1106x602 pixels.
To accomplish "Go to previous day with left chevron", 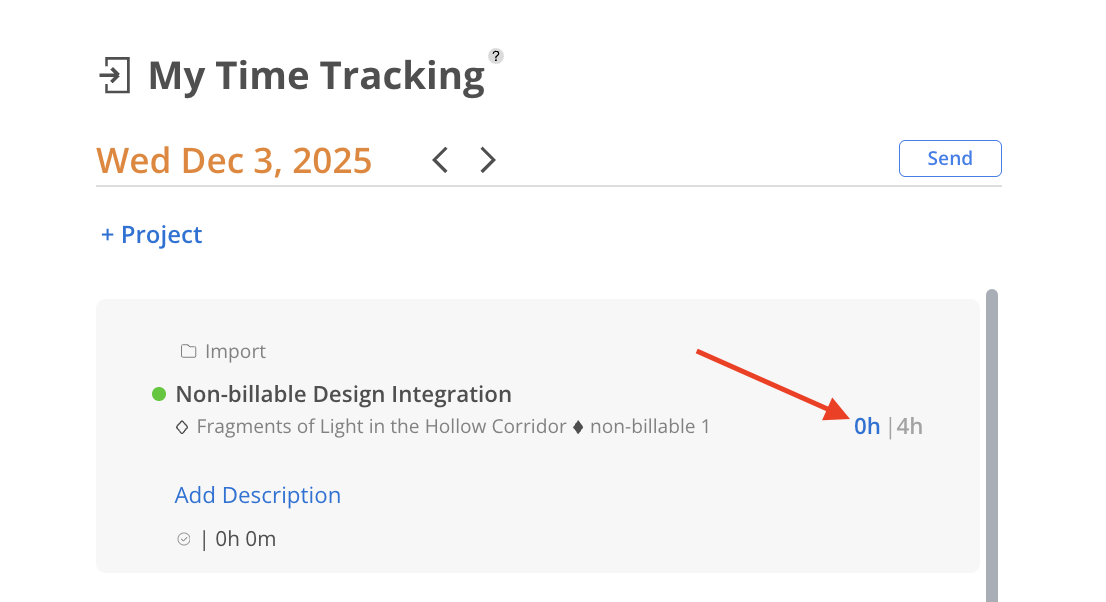I will click(x=440, y=160).
